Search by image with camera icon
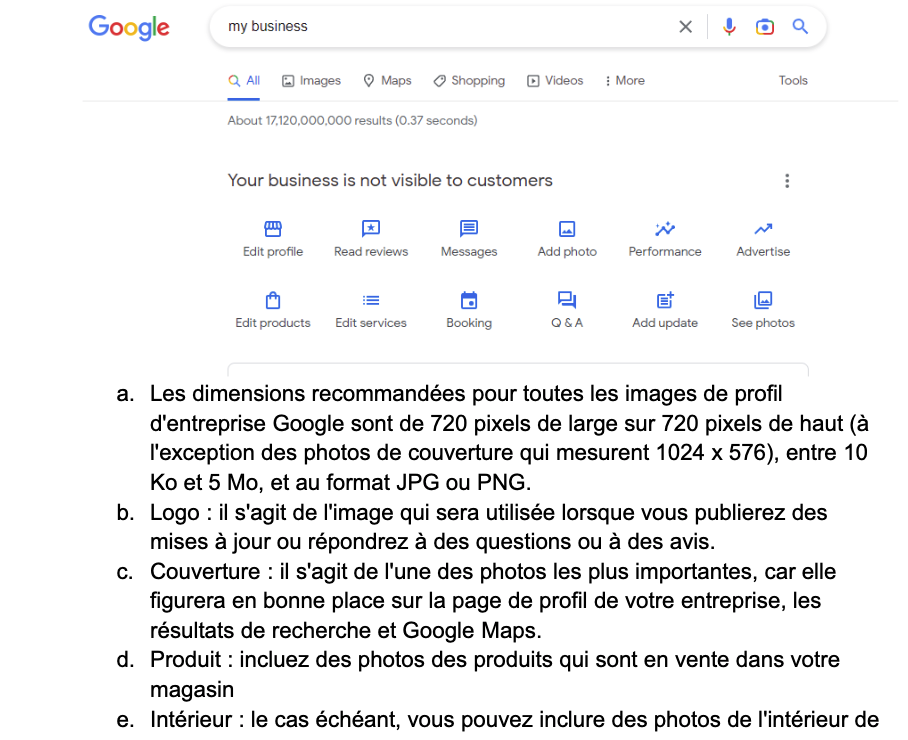Viewport: 908px width, 740px height. [764, 27]
